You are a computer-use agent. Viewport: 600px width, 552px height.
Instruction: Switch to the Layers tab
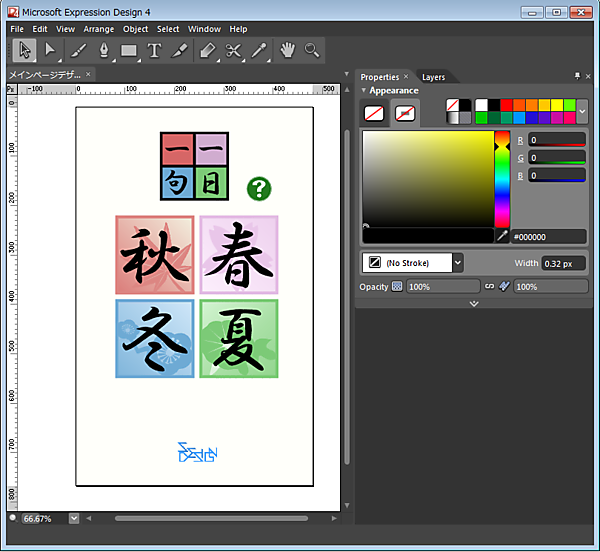click(x=433, y=77)
